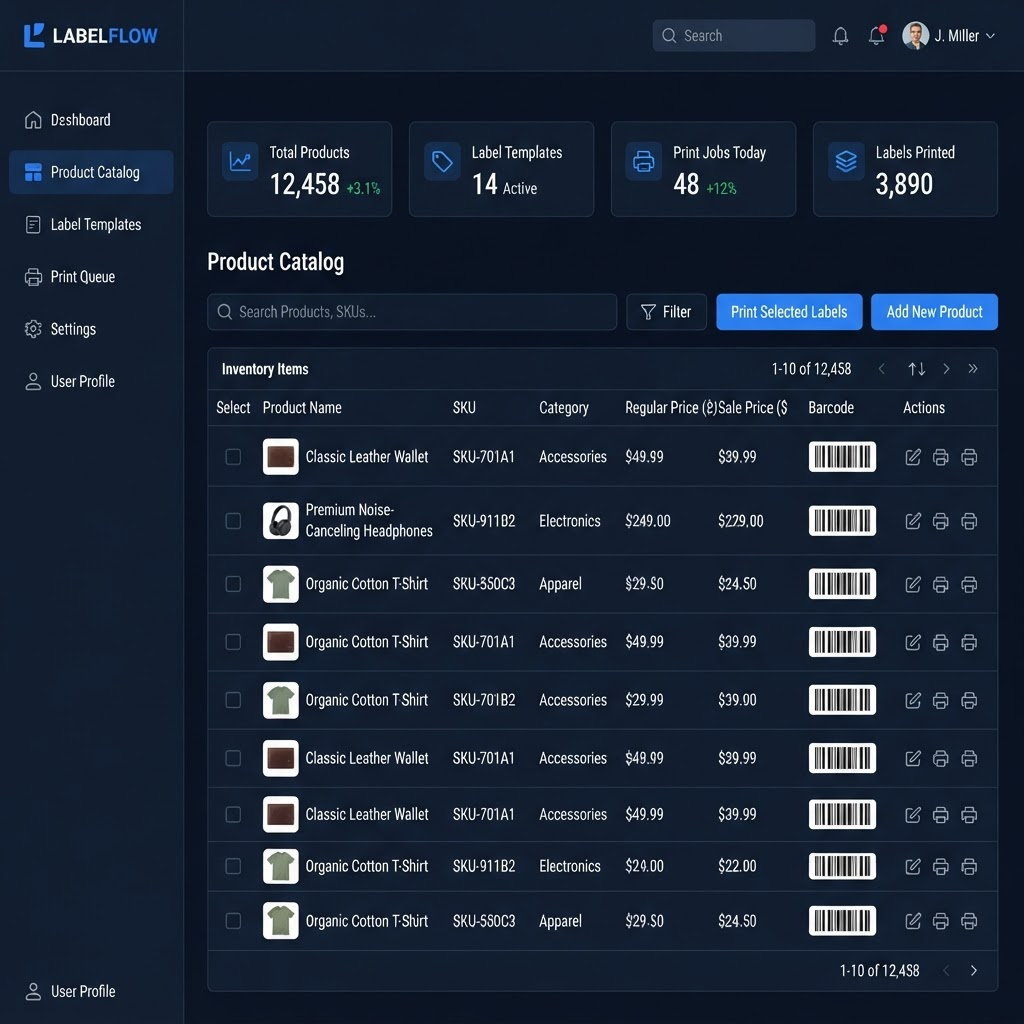
Task: Click the bell icon without red dot
Action: pyautogui.click(x=840, y=35)
